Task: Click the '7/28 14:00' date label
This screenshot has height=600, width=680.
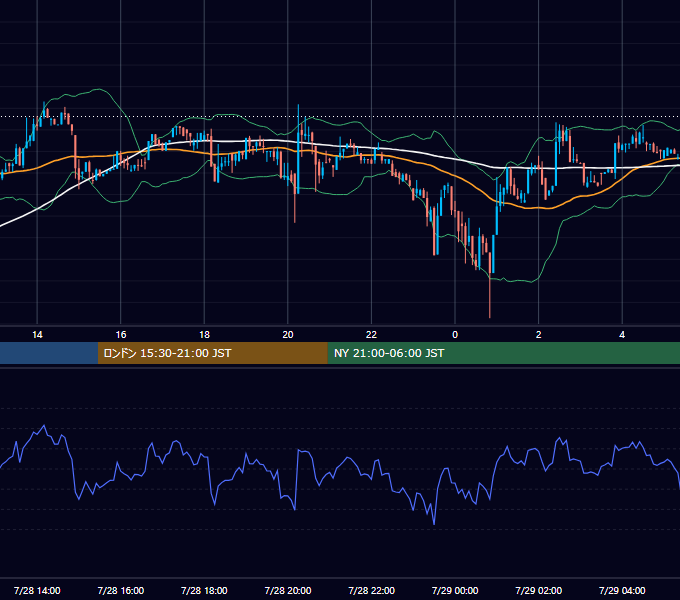Action: coord(37,590)
